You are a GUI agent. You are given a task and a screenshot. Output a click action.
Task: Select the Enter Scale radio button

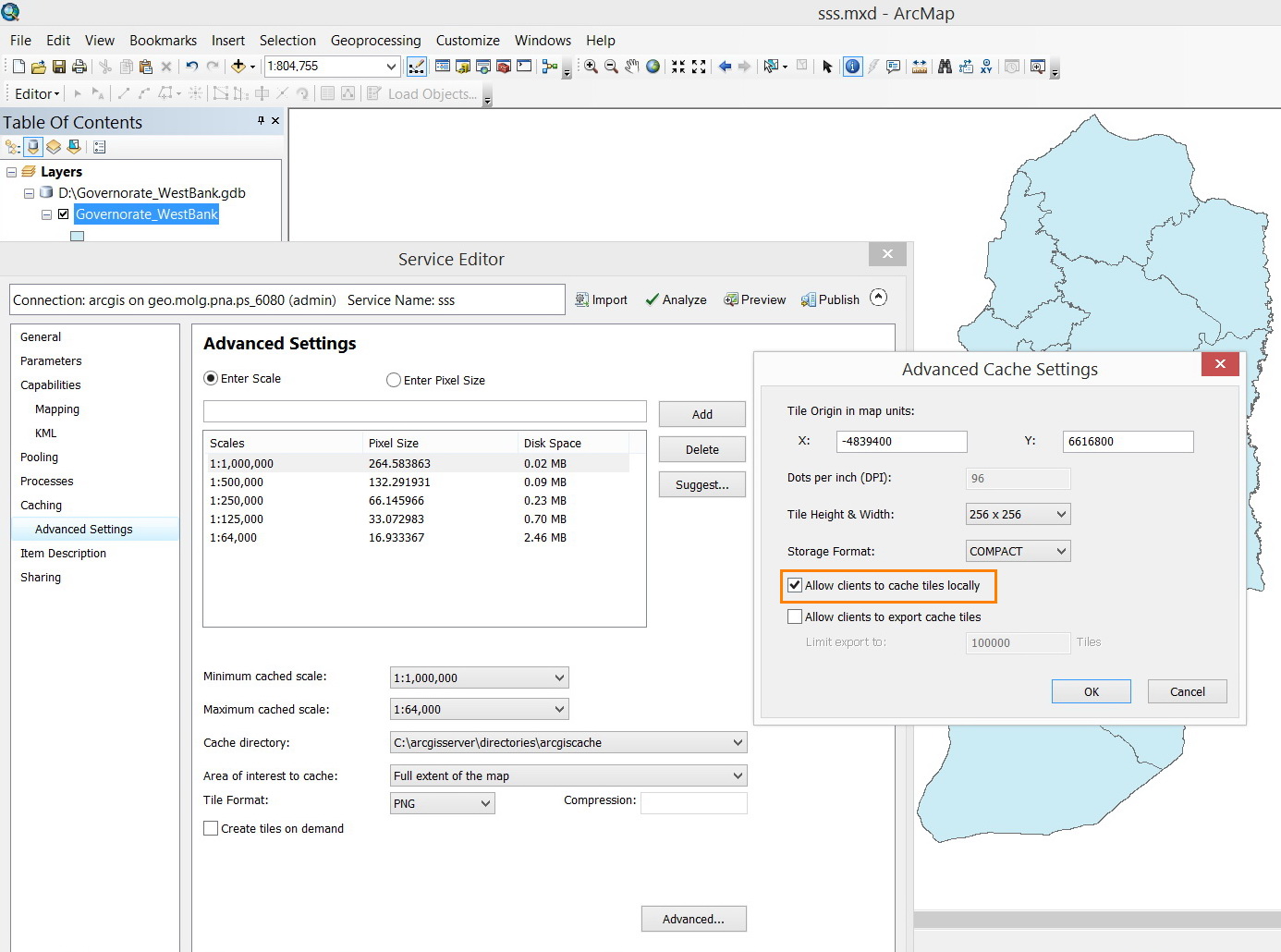211,379
